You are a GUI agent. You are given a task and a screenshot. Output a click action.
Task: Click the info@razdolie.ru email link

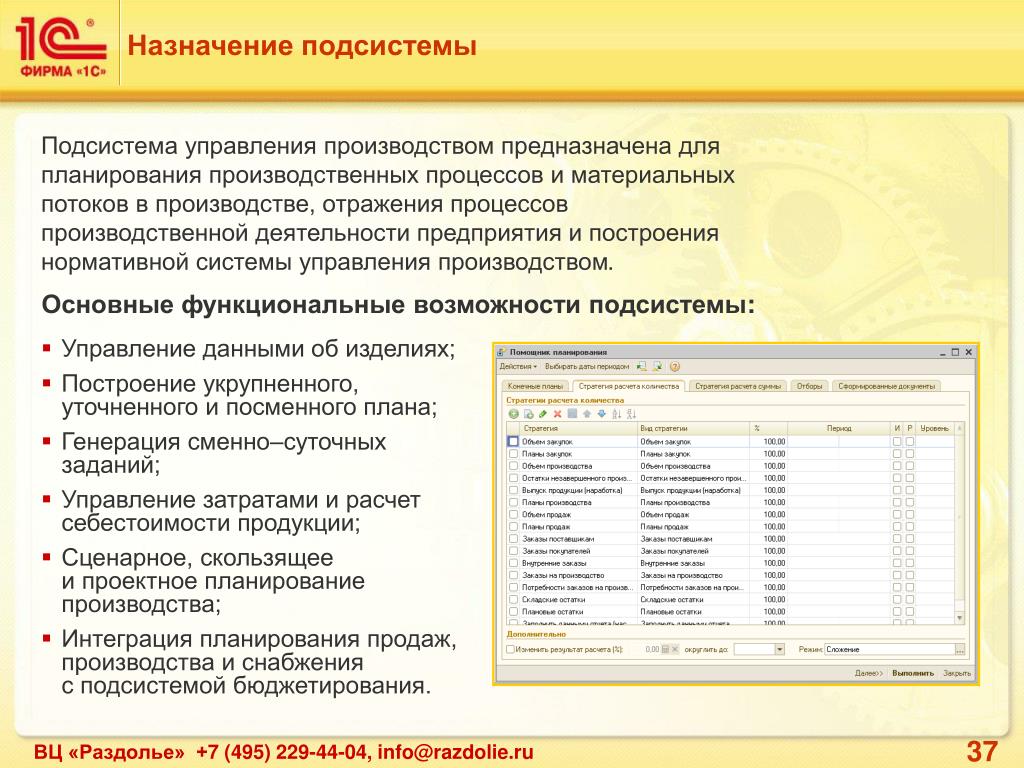coord(455,752)
